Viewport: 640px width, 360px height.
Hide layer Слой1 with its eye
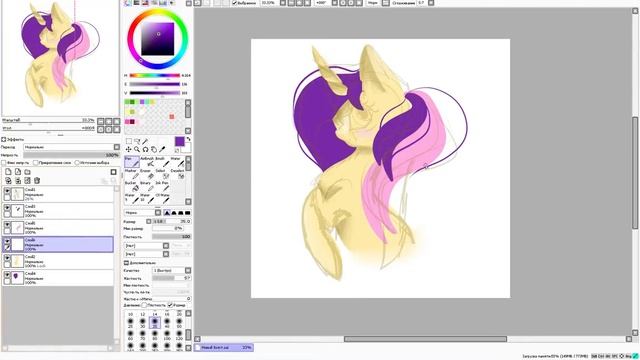tap(7, 191)
